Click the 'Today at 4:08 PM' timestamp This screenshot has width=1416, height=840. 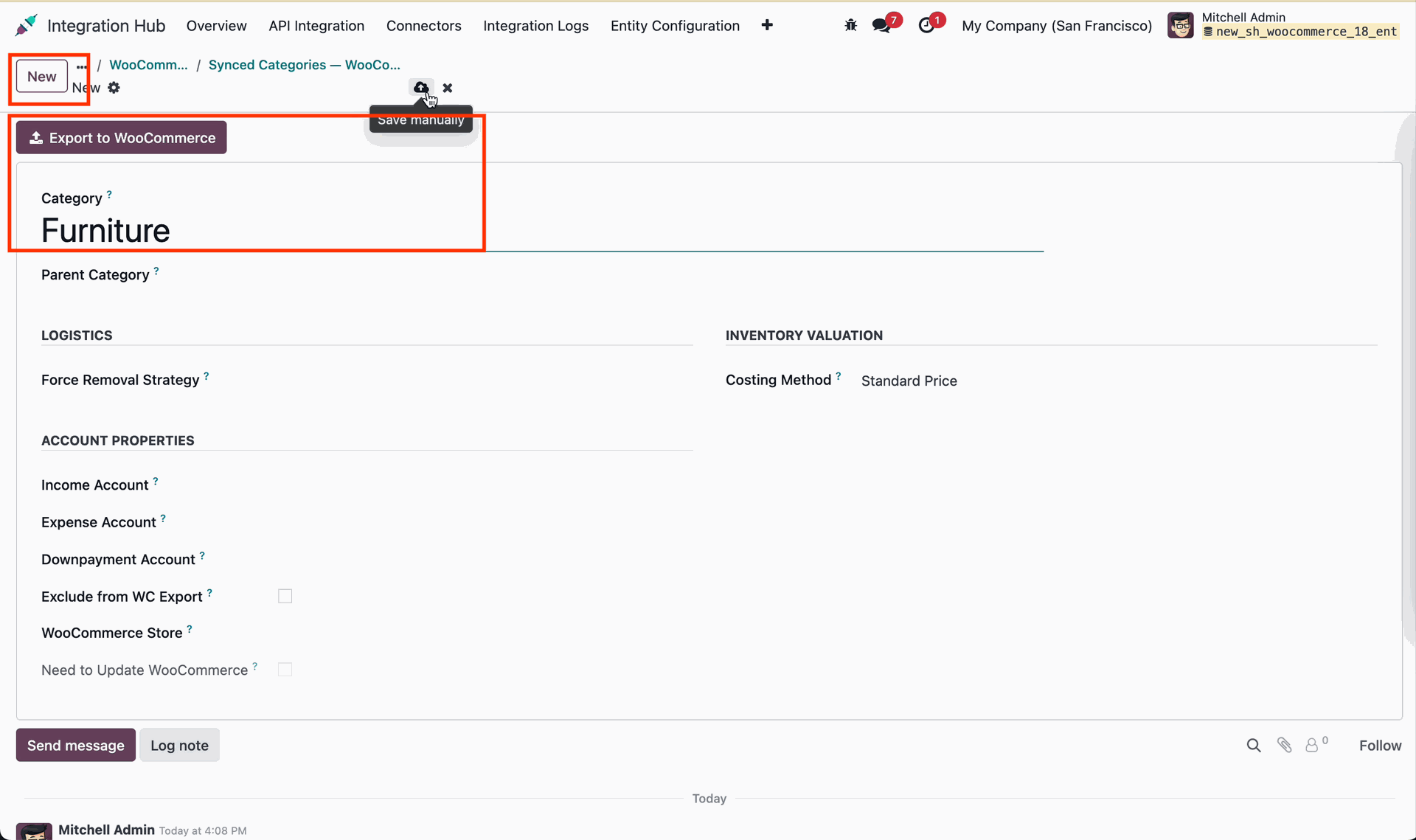(x=203, y=830)
